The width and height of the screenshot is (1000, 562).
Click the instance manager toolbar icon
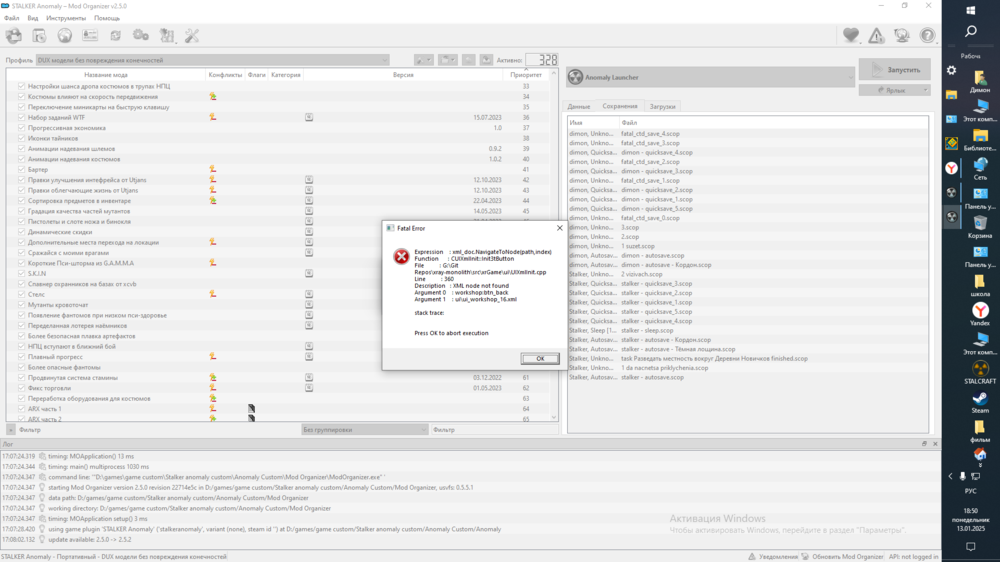coord(14,36)
